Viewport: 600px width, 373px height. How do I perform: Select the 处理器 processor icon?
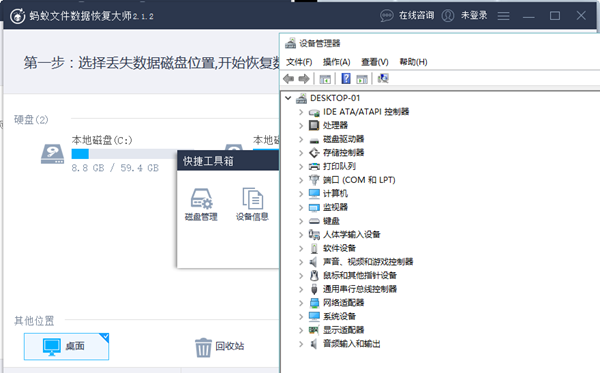click(314, 125)
